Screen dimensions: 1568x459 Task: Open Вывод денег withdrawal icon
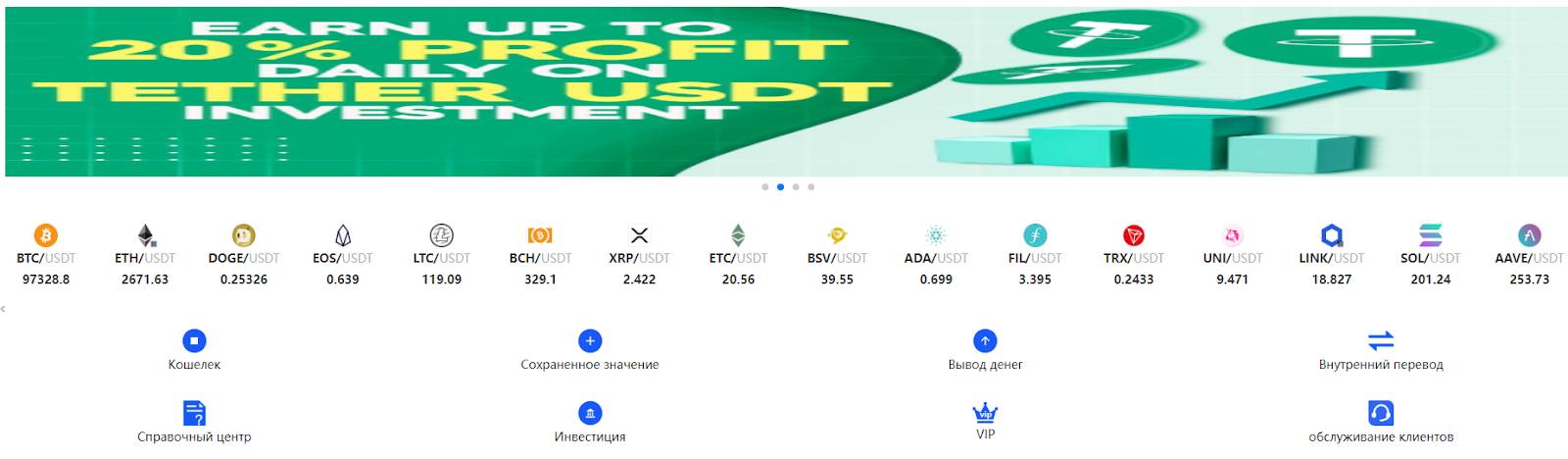(985, 340)
